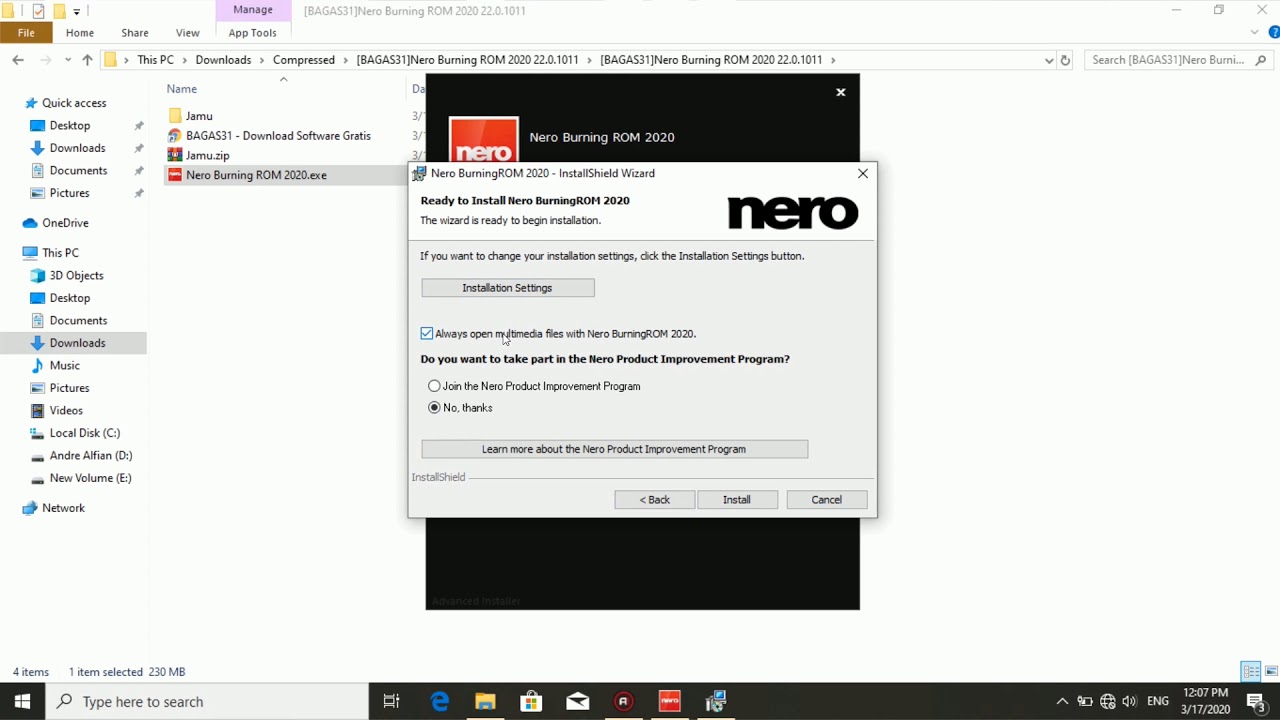1280x720 pixels.
Task: Open Quick Access Toolbar customize dropdown
Action: pos(76,11)
